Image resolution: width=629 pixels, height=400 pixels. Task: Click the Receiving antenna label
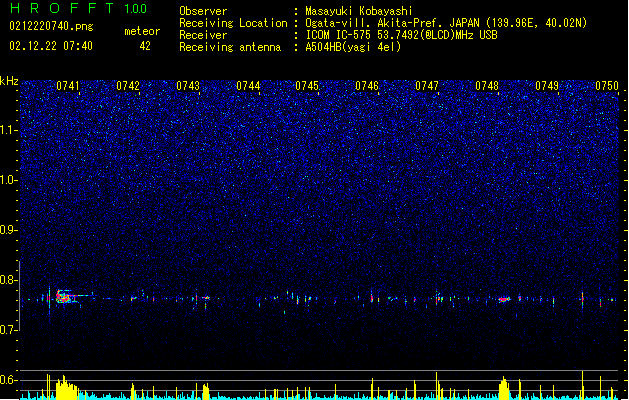pyautogui.click(x=230, y=47)
